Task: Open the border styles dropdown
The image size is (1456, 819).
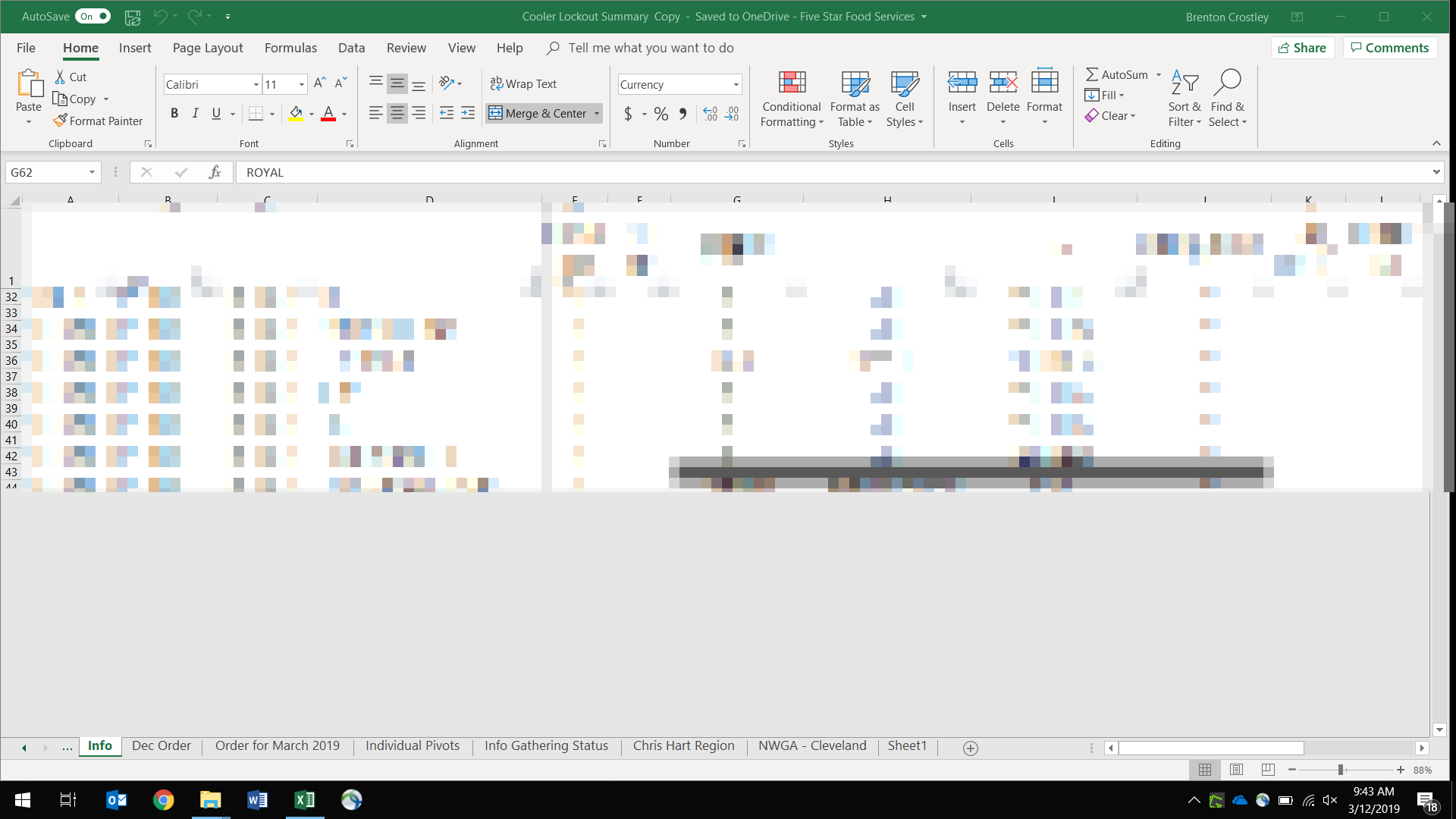Action: (271, 113)
